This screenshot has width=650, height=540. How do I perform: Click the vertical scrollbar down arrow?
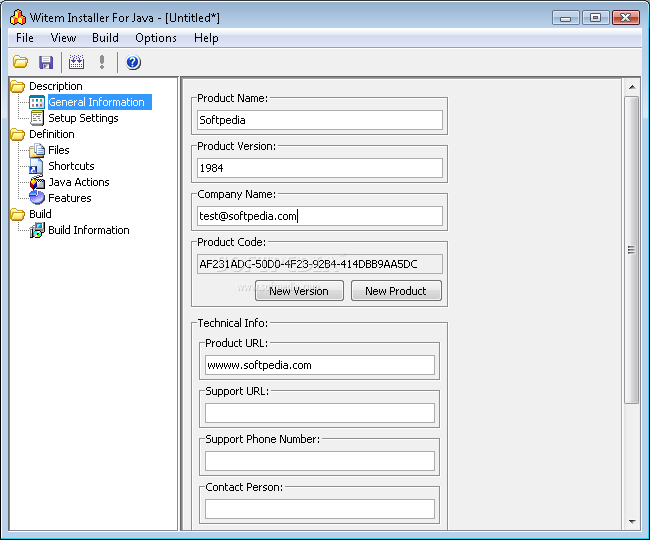[632, 522]
